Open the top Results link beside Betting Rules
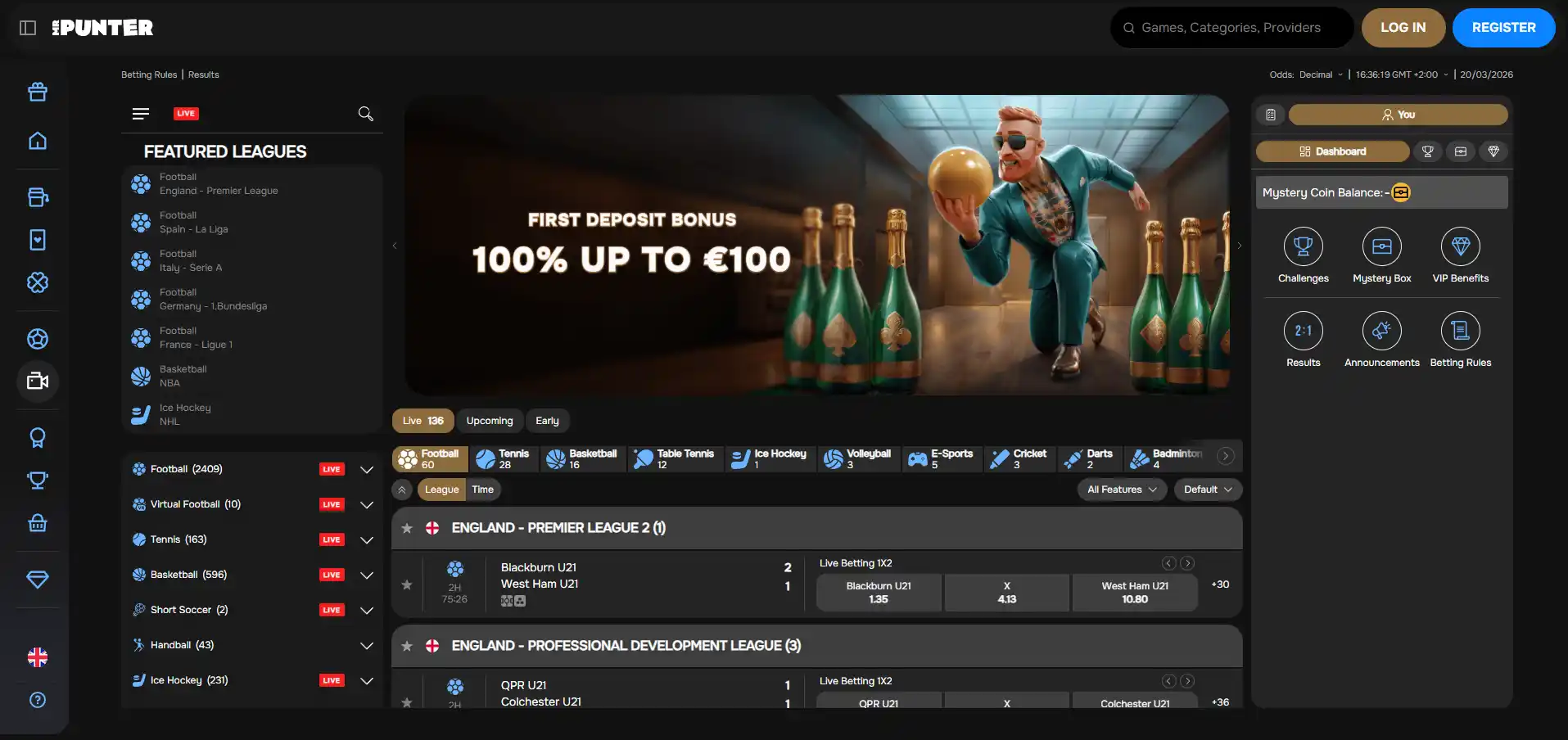Screen dimensions: 1568x740 (204, 74)
